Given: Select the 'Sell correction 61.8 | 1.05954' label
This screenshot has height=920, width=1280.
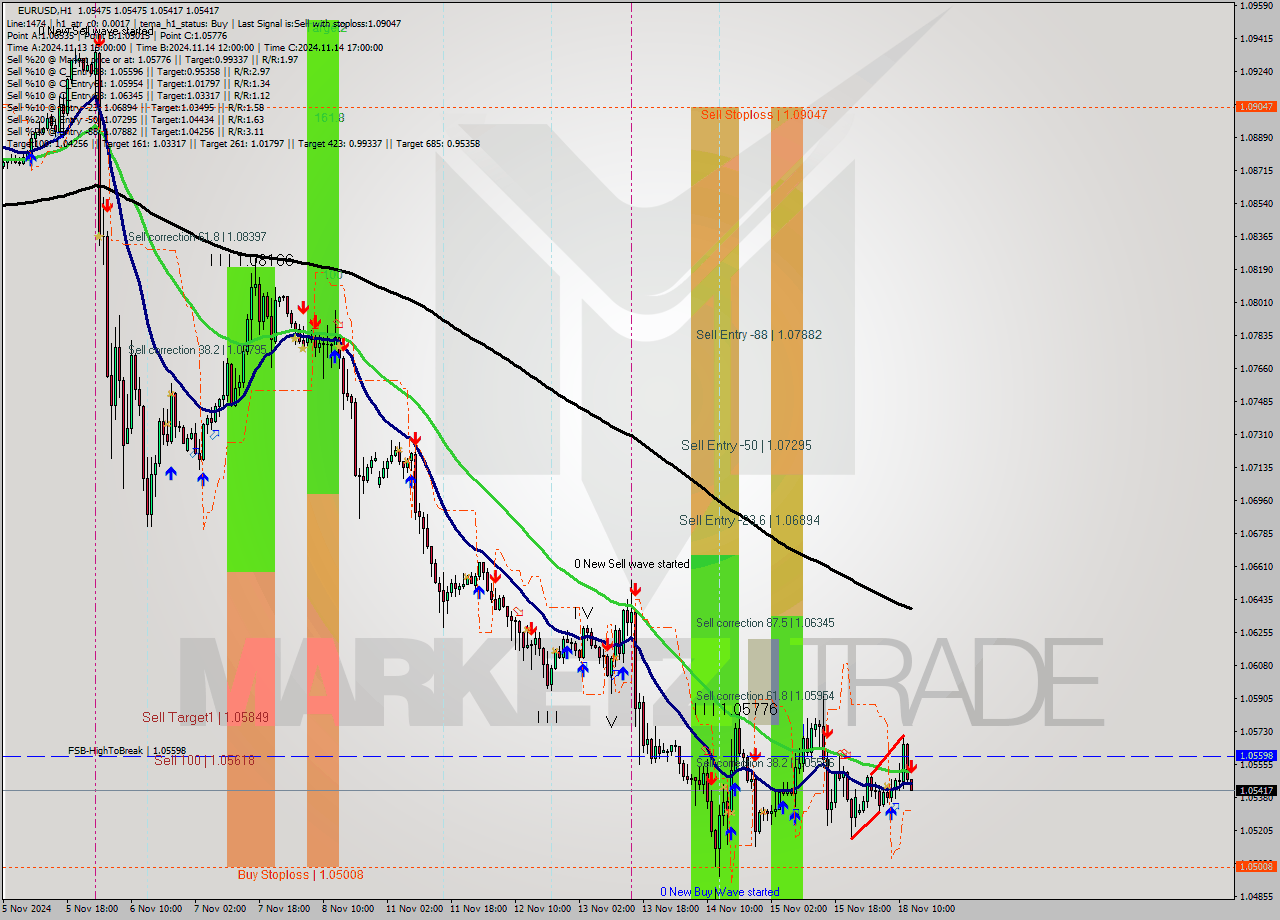Looking at the screenshot, I should [765, 696].
